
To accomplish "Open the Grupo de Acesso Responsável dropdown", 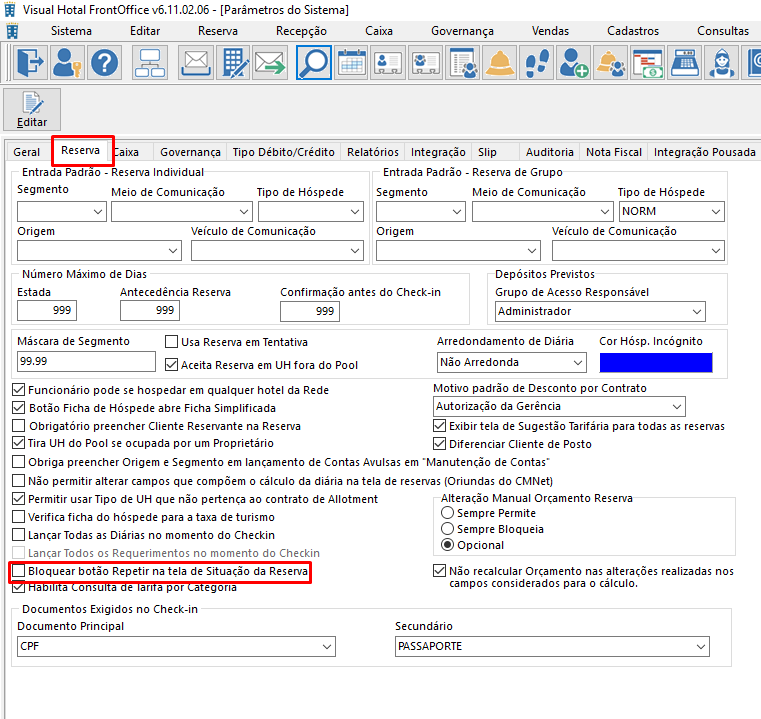I will coord(600,312).
